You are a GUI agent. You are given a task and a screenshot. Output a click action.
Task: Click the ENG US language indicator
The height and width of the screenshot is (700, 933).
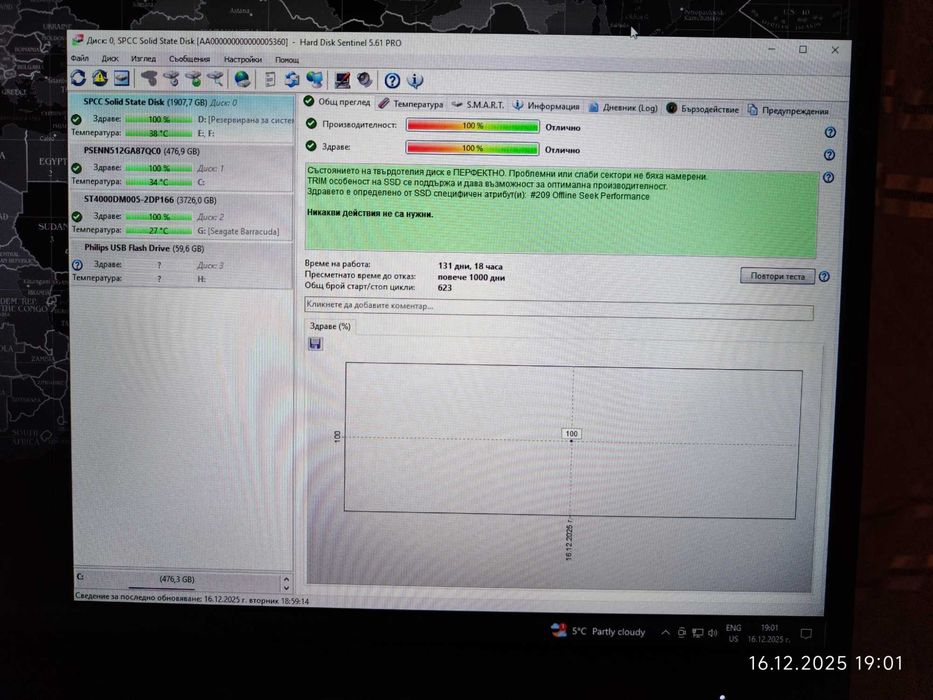(734, 633)
